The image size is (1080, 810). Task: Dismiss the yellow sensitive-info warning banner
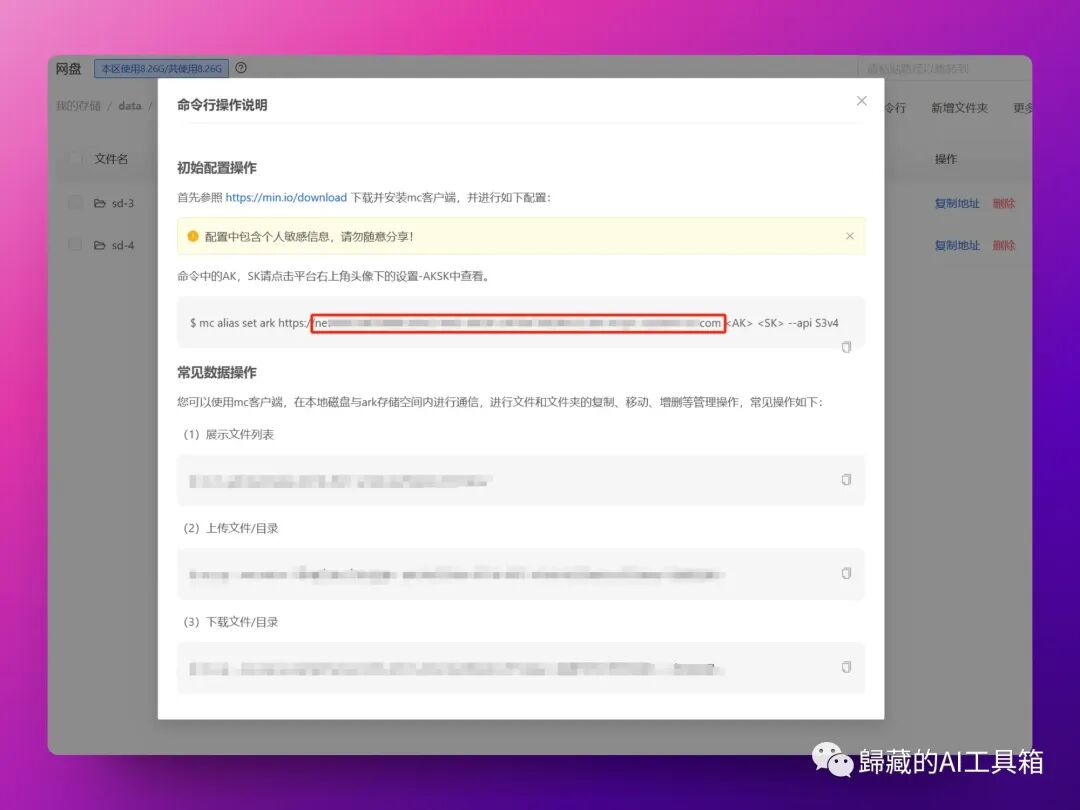[x=849, y=236]
